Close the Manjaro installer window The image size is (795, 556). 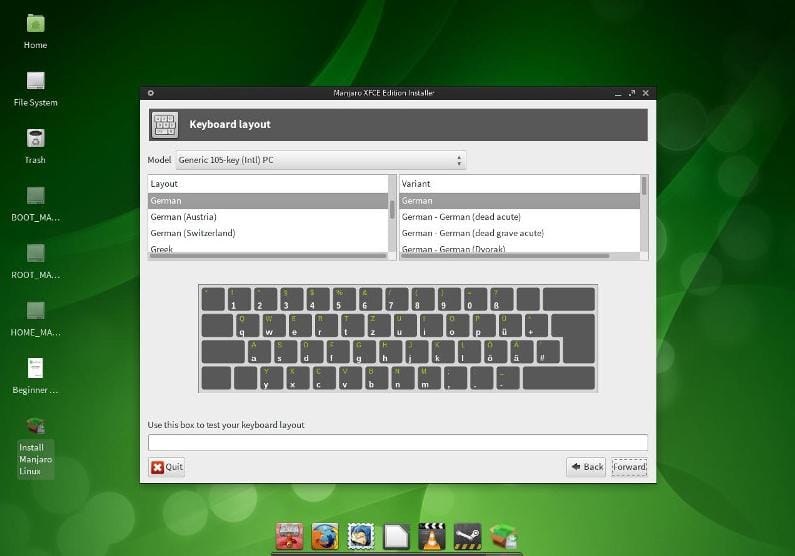[x=645, y=93]
